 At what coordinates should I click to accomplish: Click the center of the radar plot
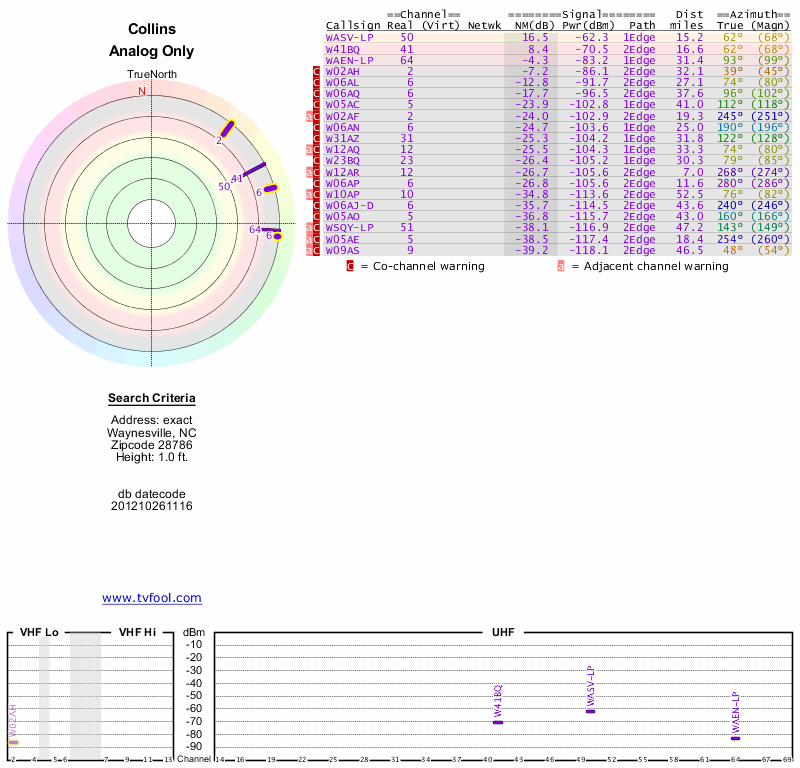[152, 222]
